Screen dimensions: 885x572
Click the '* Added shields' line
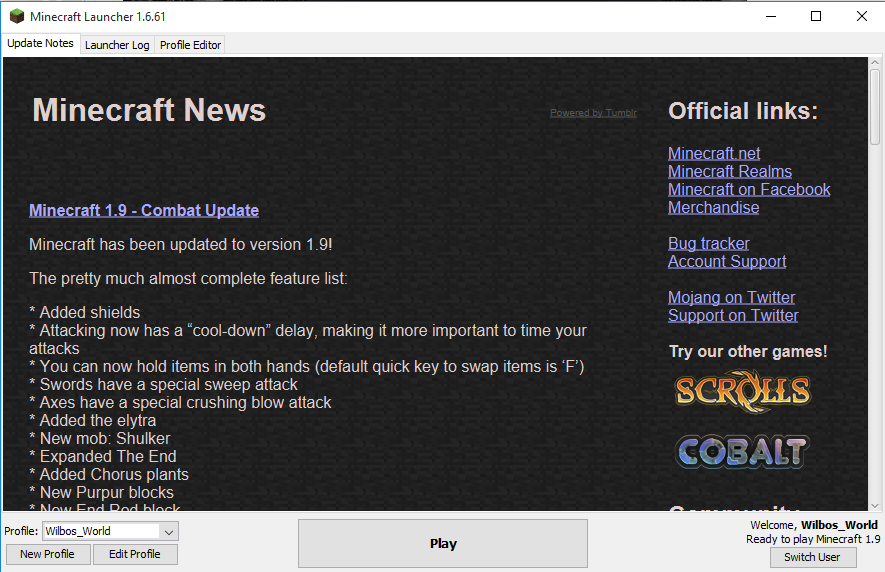coord(85,312)
